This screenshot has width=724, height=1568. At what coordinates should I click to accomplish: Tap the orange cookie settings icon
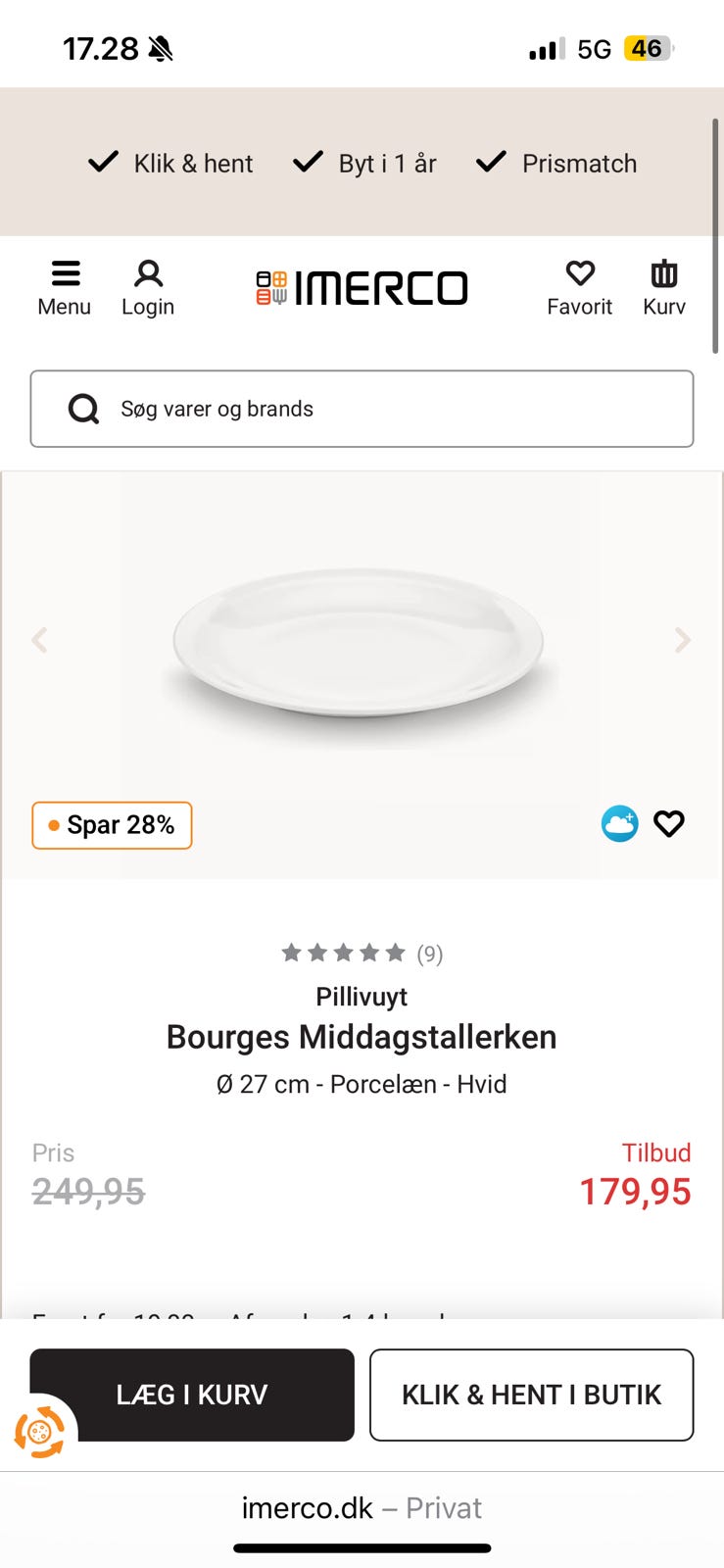point(39,1433)
